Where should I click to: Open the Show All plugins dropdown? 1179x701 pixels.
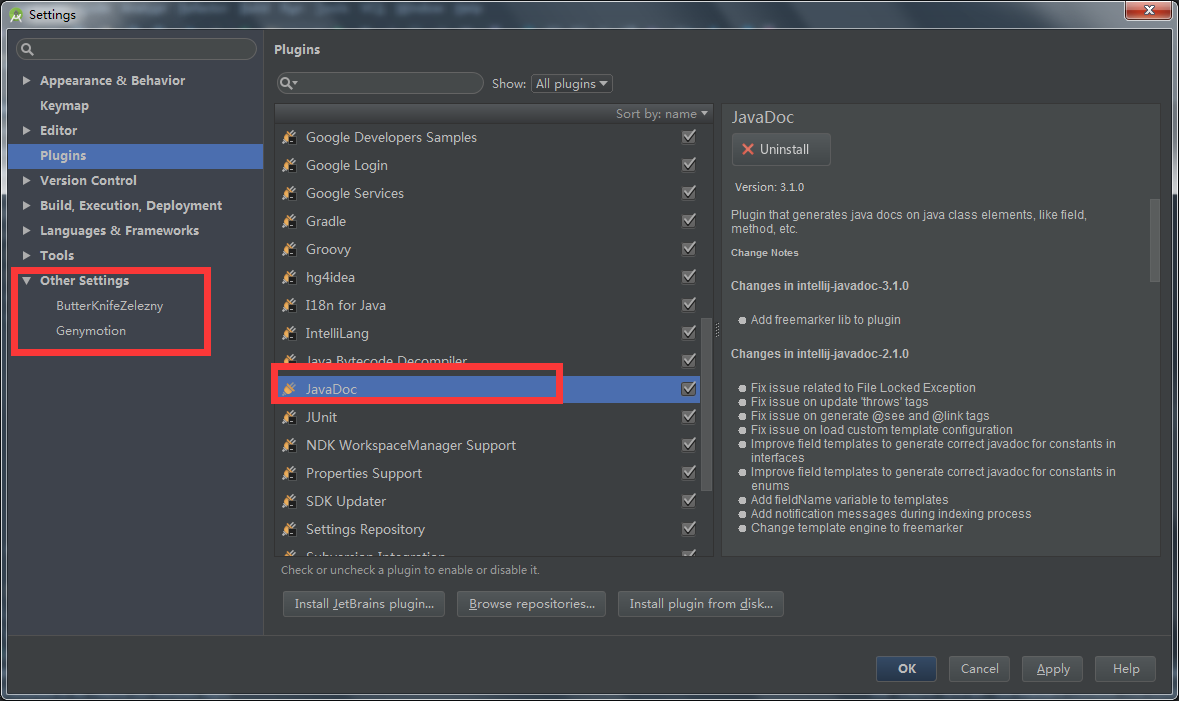571,83
